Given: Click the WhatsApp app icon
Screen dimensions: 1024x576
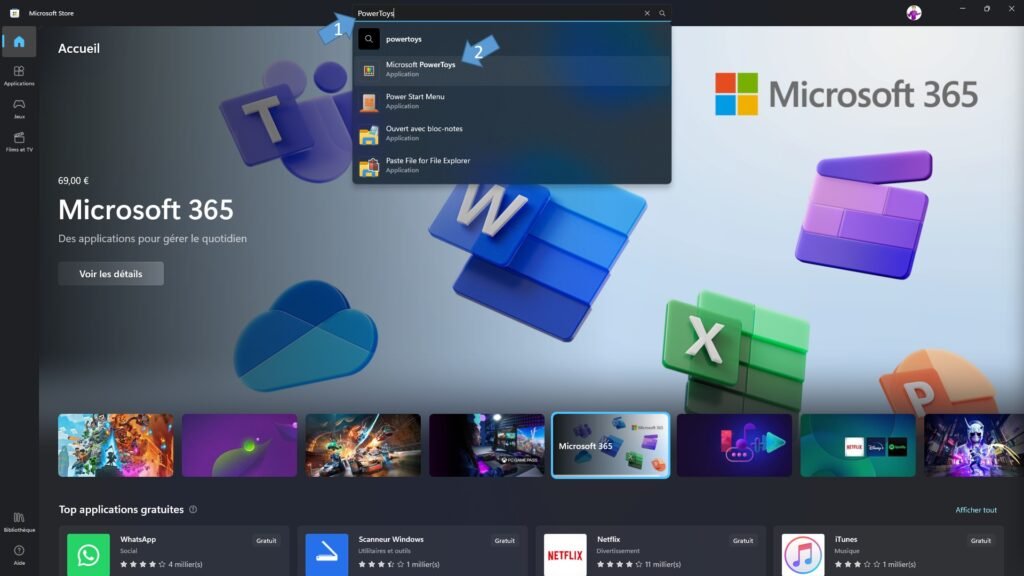Looking at the screenshot, I should coord(88,555).
